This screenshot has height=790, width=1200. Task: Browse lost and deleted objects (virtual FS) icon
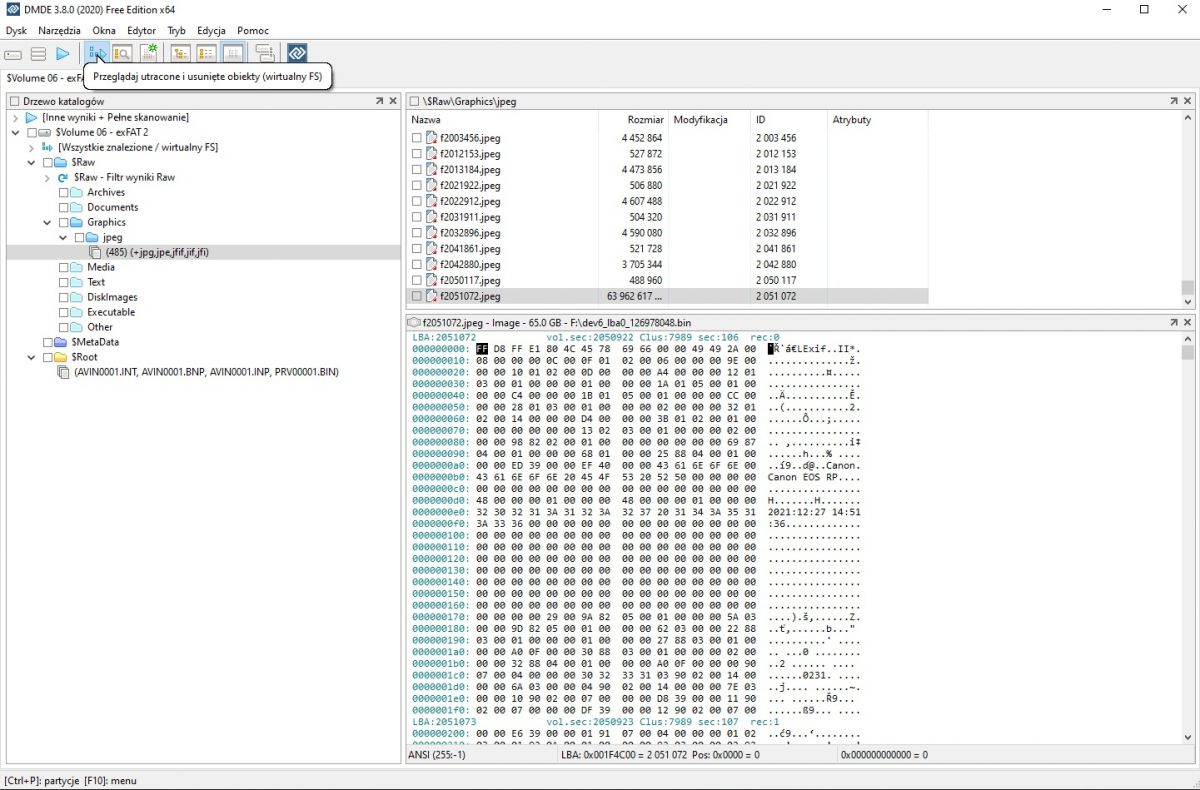pos(98,53)
